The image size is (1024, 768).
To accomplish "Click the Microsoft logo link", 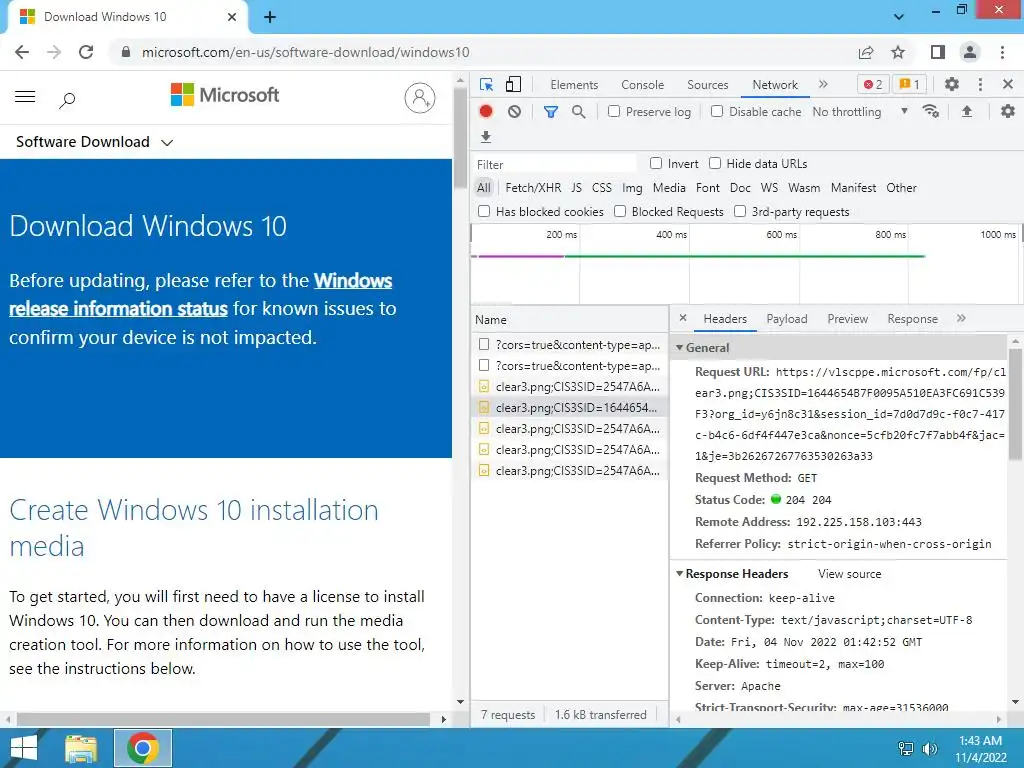I will (225, 95).
